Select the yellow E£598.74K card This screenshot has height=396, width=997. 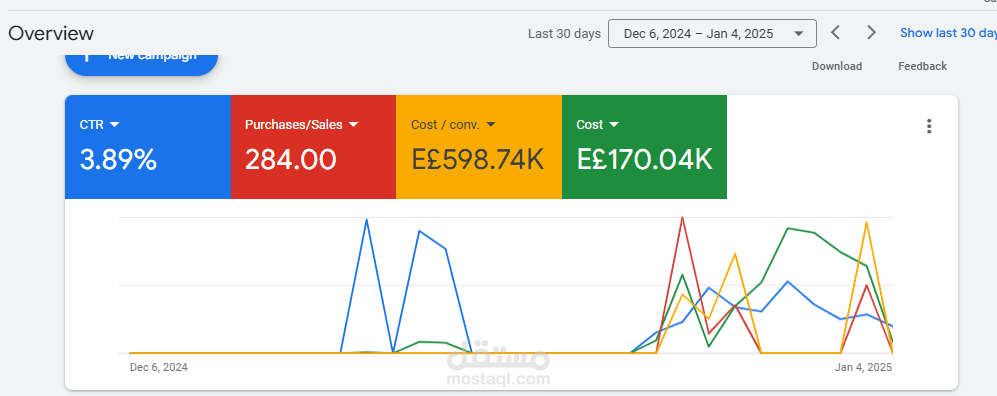point(479,147)
